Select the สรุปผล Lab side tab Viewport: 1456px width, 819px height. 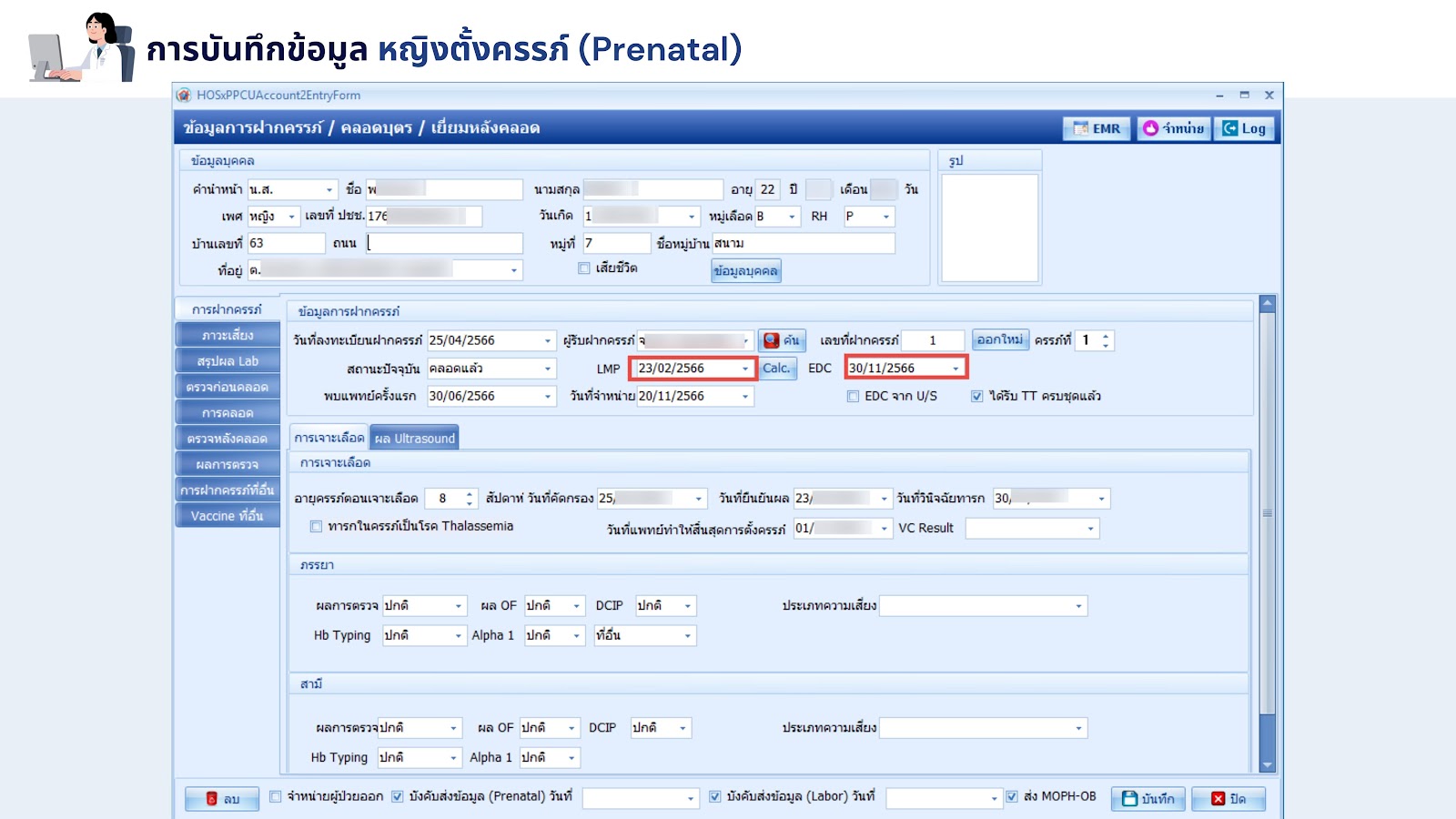(227, 361)
